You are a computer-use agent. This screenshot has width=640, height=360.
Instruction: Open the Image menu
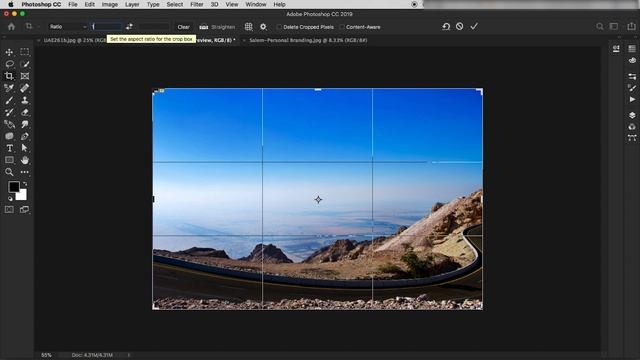pyautogui.click(x=109, y=4)
